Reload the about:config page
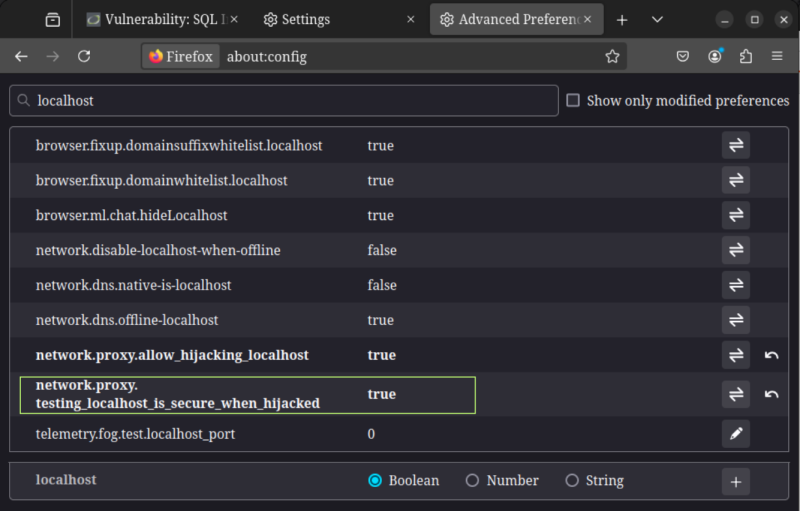 84,56
